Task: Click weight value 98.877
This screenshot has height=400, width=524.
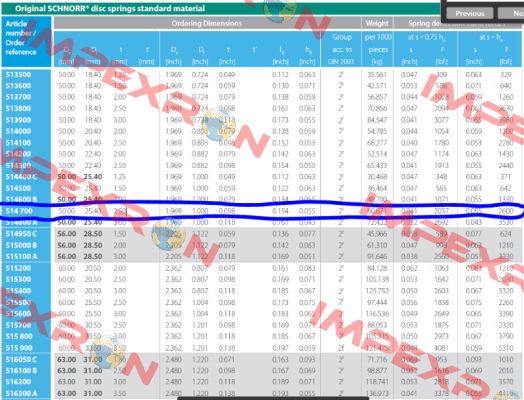Action: coord(377,371)
